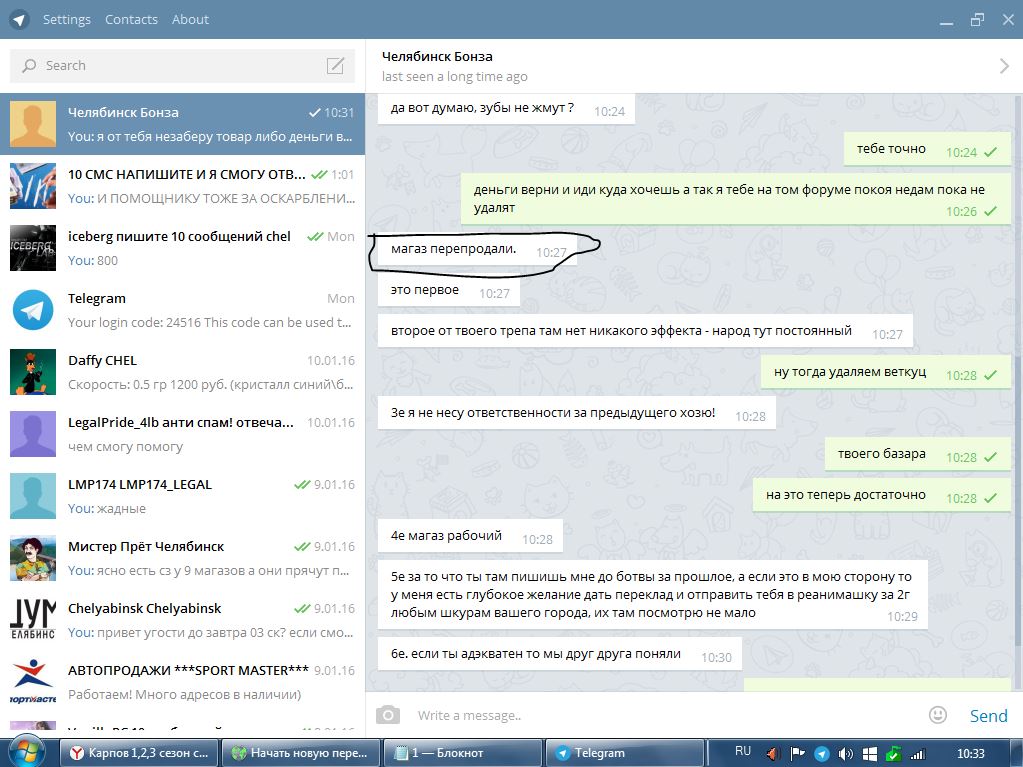
Task: Click the message 'на это теперь достаточно'
Action: point(881,496)
